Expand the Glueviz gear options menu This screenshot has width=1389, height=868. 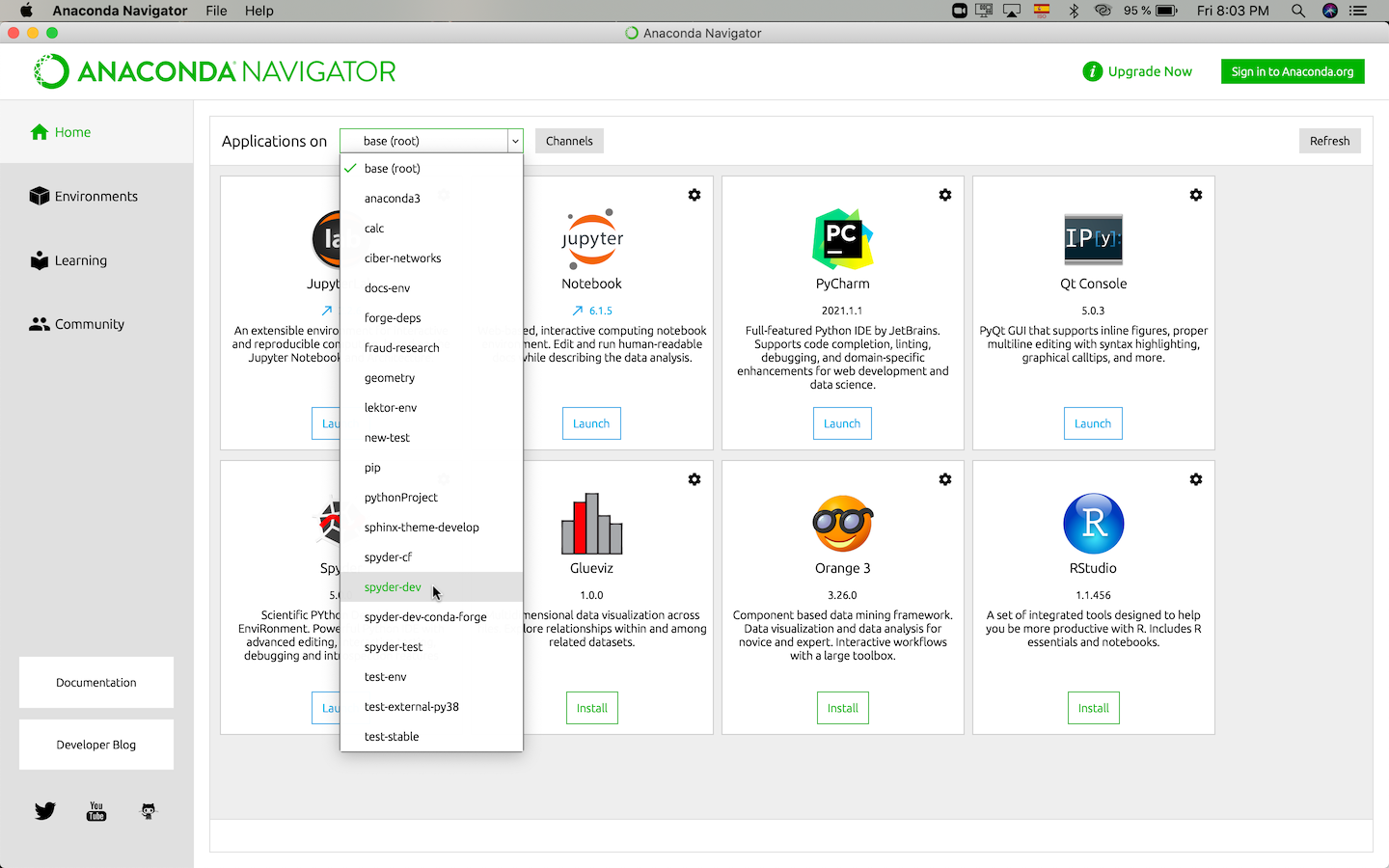coord(694,478)
